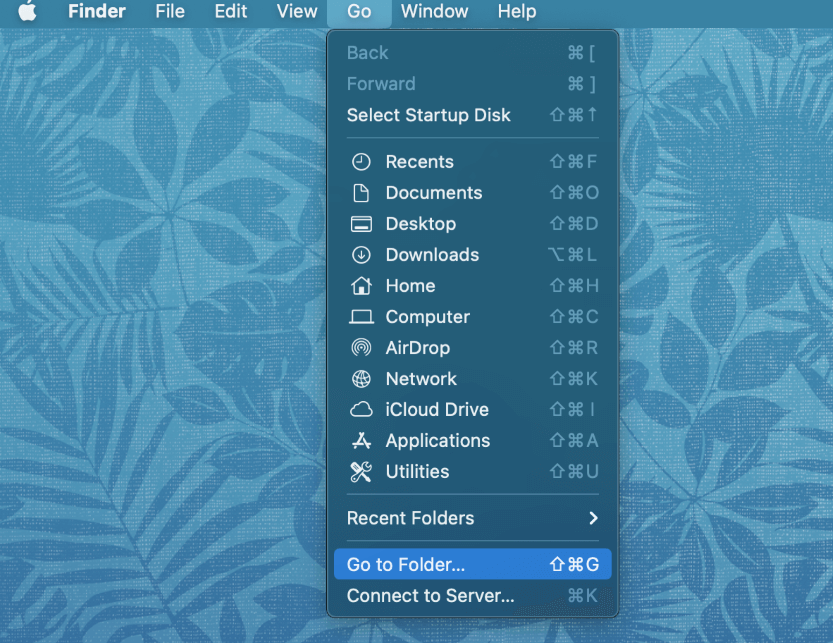Open the Apple menu
This screenshot has width=833, height=643.
[x=28, y=11]
